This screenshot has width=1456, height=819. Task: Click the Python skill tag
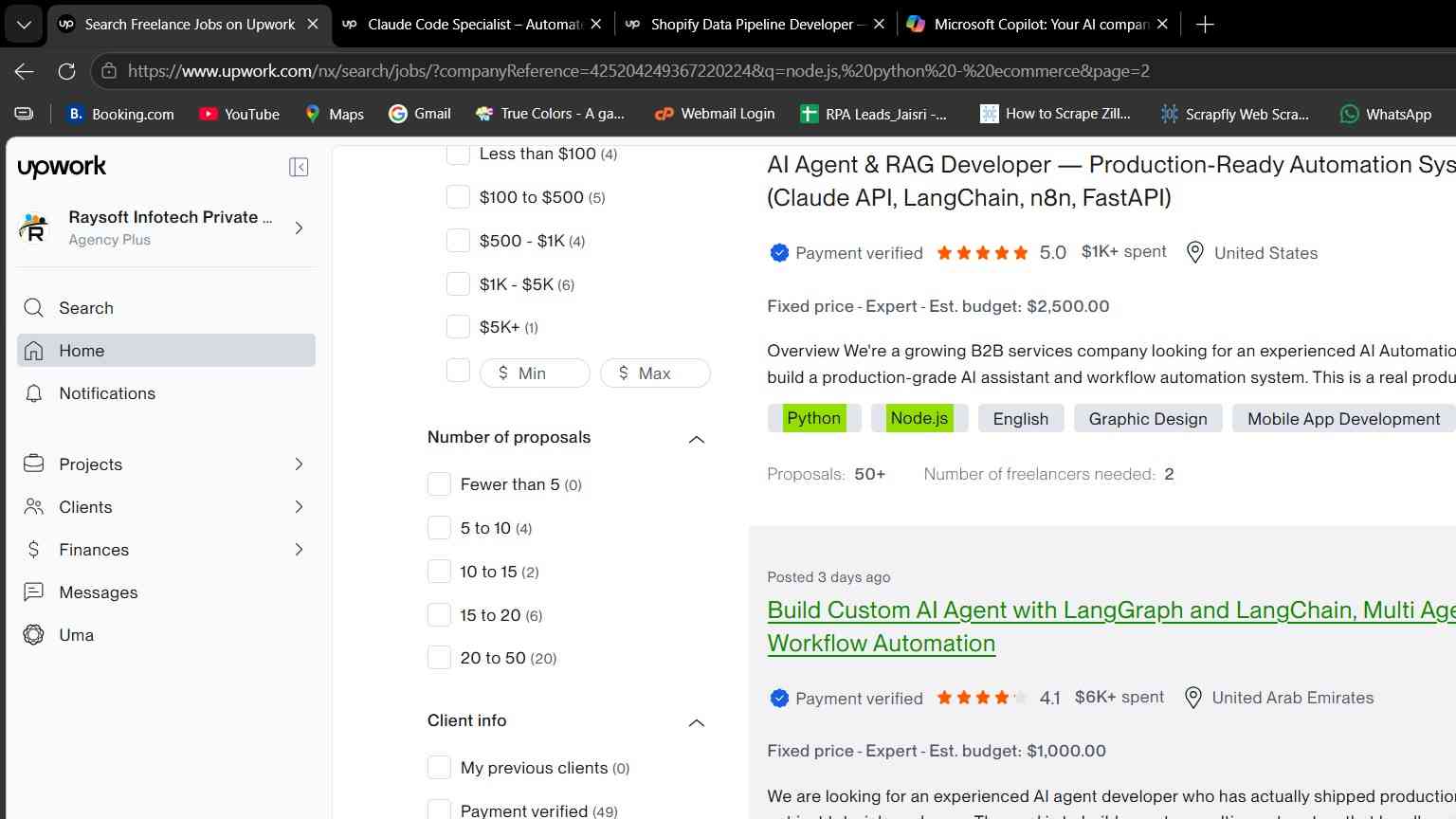[x=813, y=418]
